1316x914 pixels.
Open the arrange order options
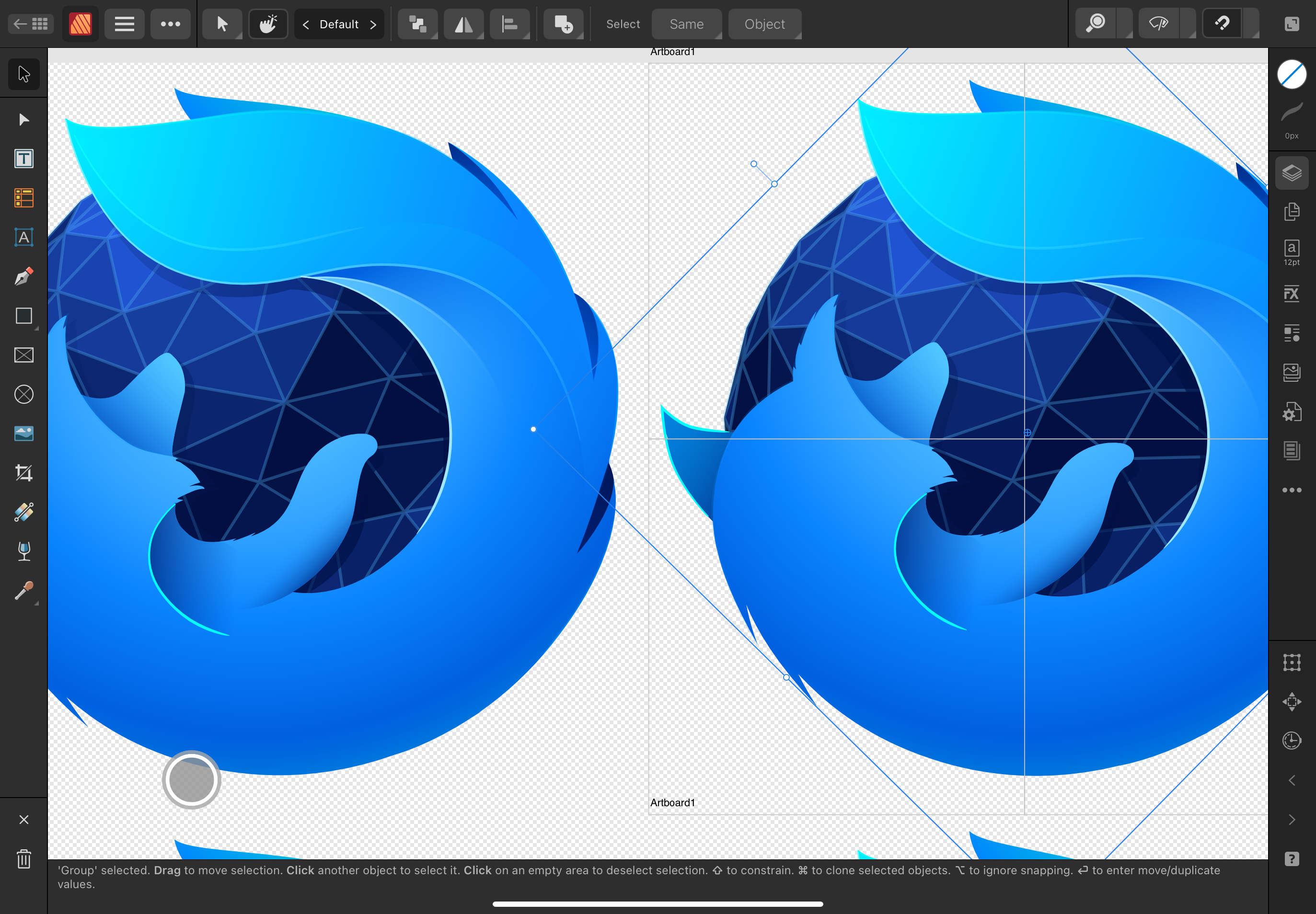[x=417, y=24]
